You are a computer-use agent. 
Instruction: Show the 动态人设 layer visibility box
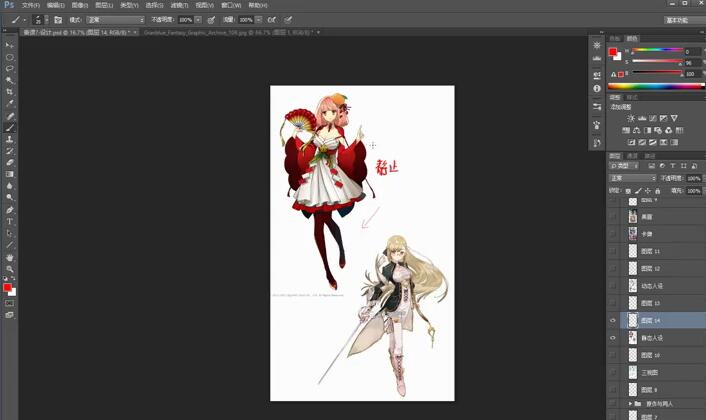click(x=612, y=286)
